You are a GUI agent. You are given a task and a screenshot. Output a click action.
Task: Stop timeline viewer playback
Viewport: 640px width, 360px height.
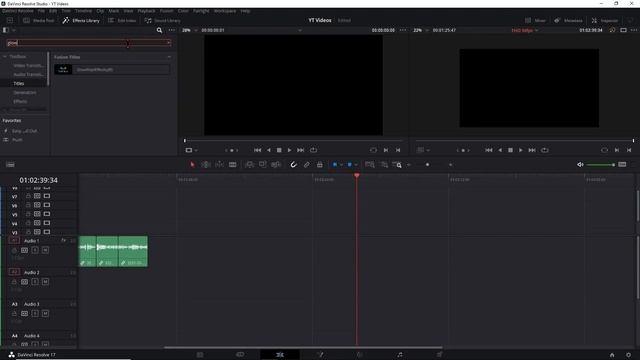(x=510, y=150)
